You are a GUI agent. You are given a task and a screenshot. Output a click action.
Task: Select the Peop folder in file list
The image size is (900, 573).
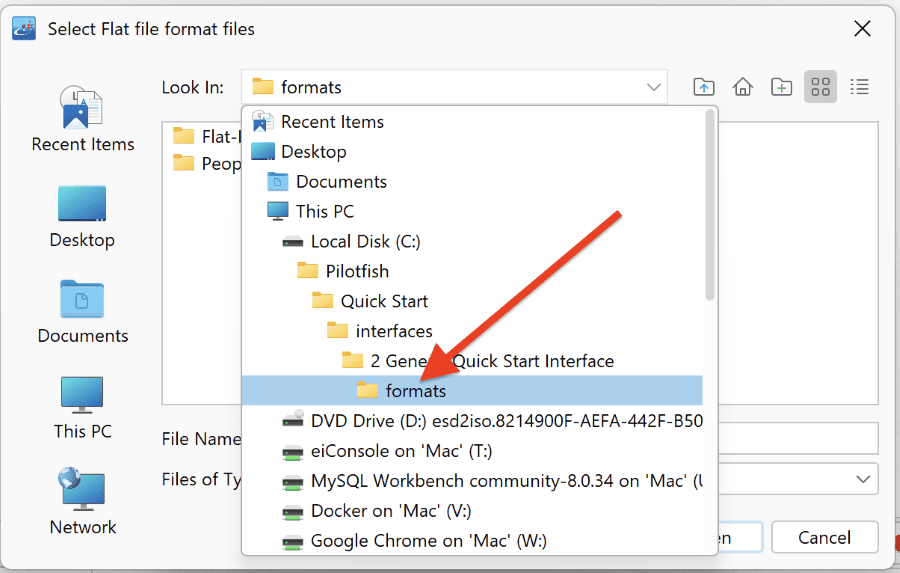tap(207, 164)
